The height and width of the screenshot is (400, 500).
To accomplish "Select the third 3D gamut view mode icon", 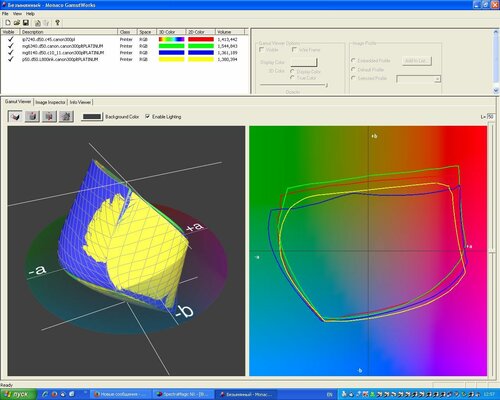I will [x=49, y=117].
